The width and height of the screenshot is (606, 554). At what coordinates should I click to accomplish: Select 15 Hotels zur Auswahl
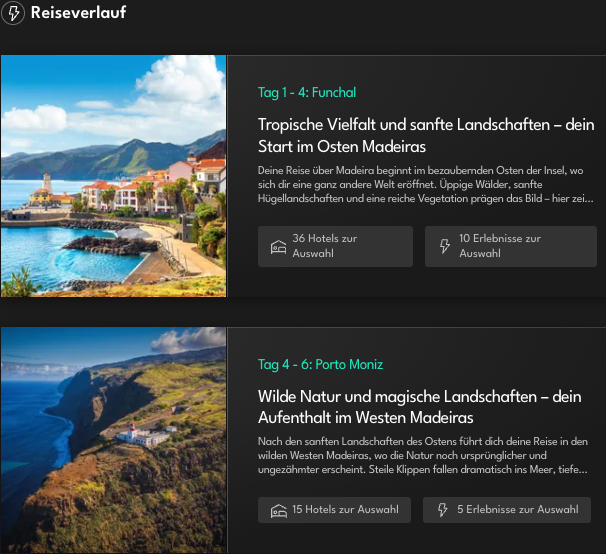334,510
